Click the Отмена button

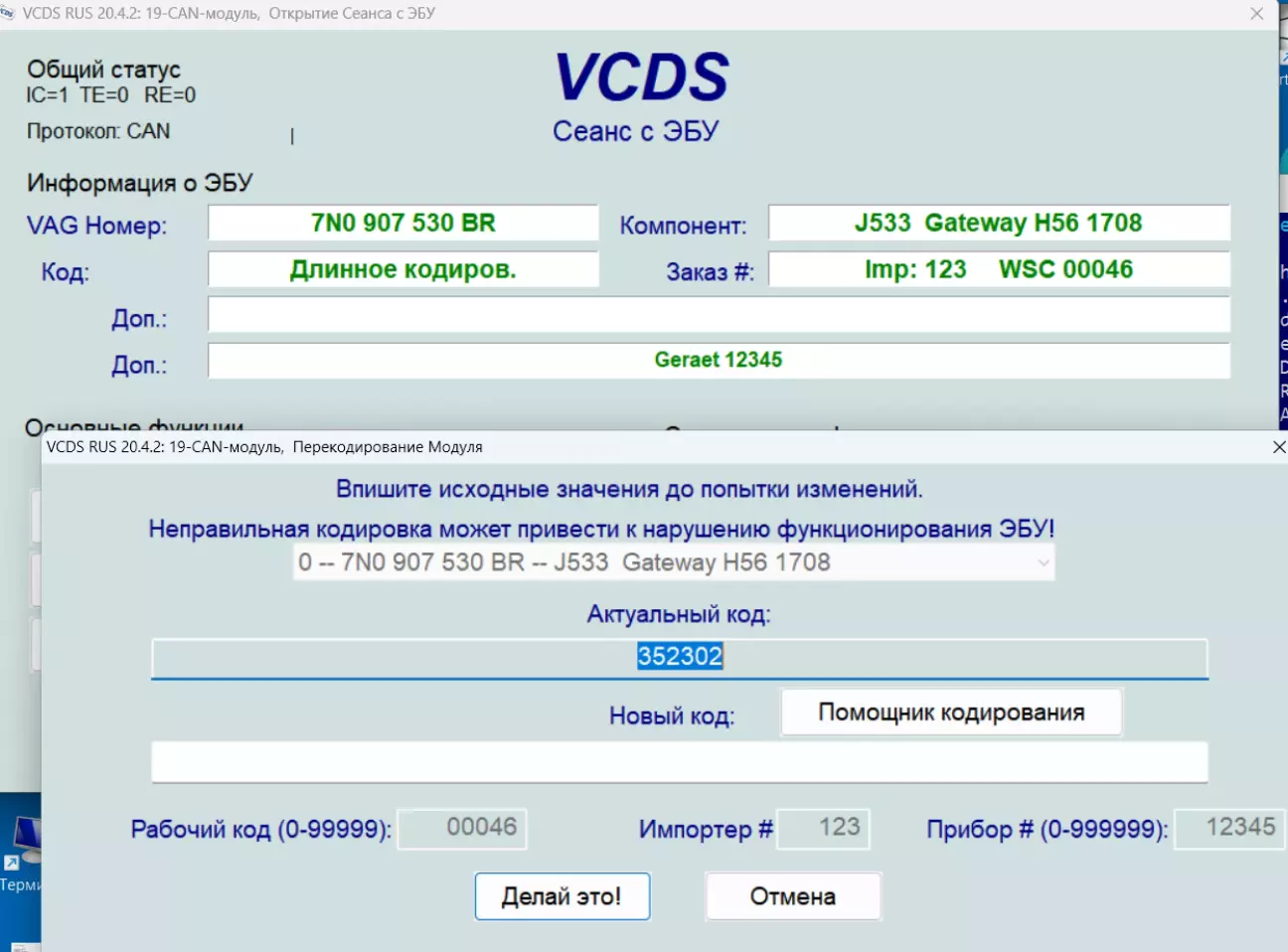(792, 896)
